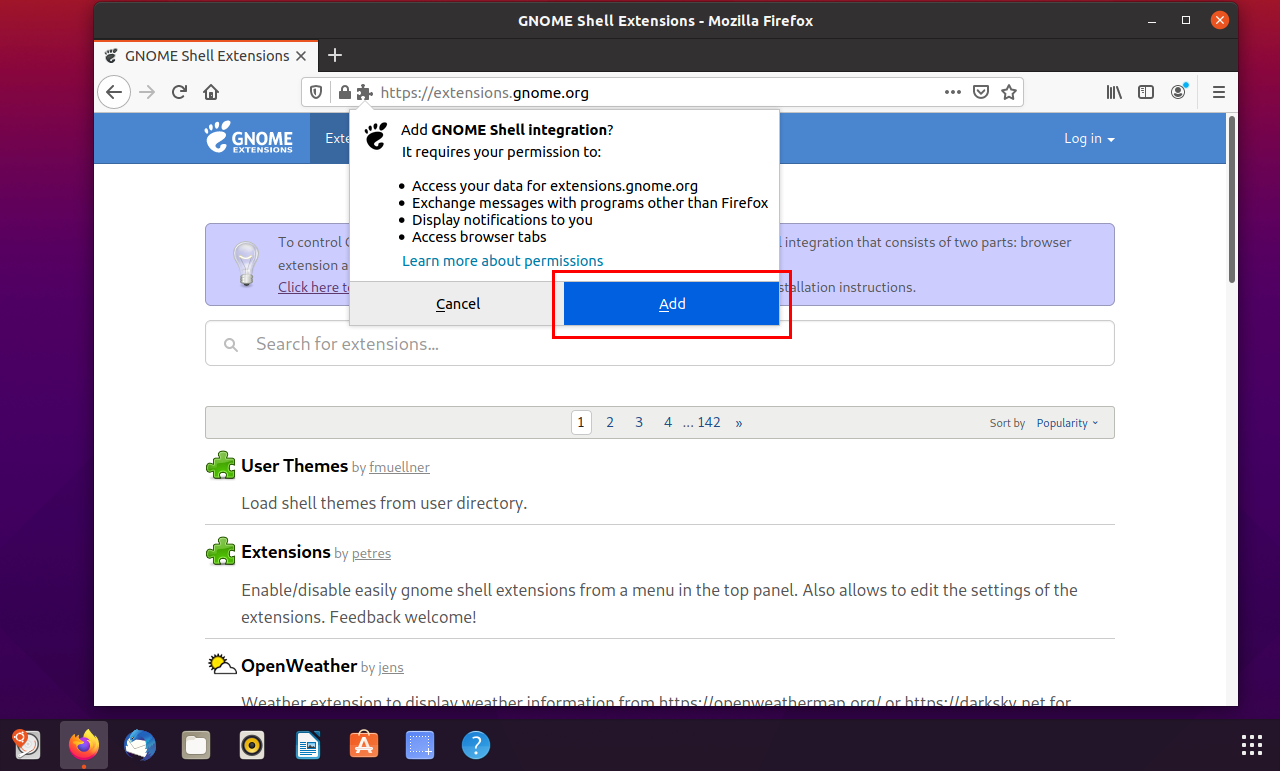Launch Rhythmbox from the dock

252,745
